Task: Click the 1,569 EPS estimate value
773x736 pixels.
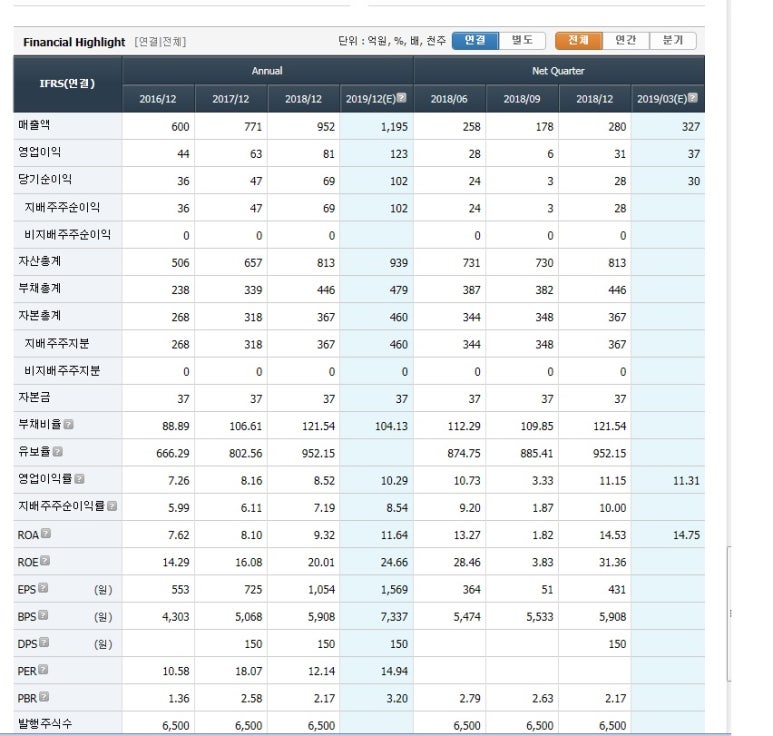Action: pyautogui.click(x=394, y=589)
